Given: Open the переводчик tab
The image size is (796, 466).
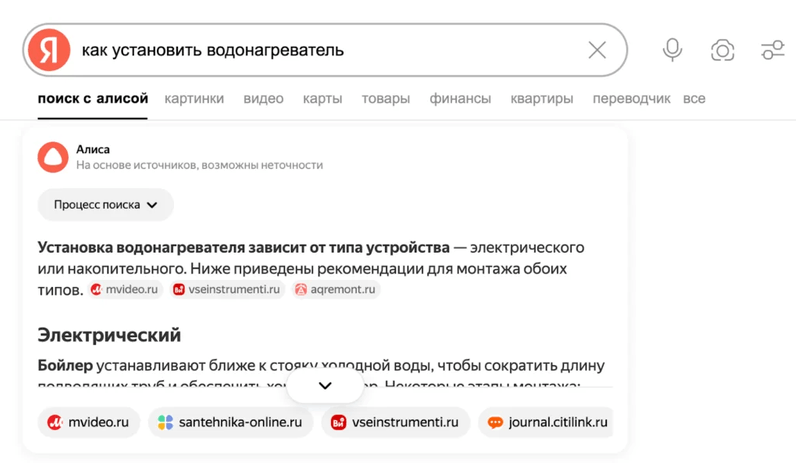Looking at the screenshot, I should [x=632, y=98].
